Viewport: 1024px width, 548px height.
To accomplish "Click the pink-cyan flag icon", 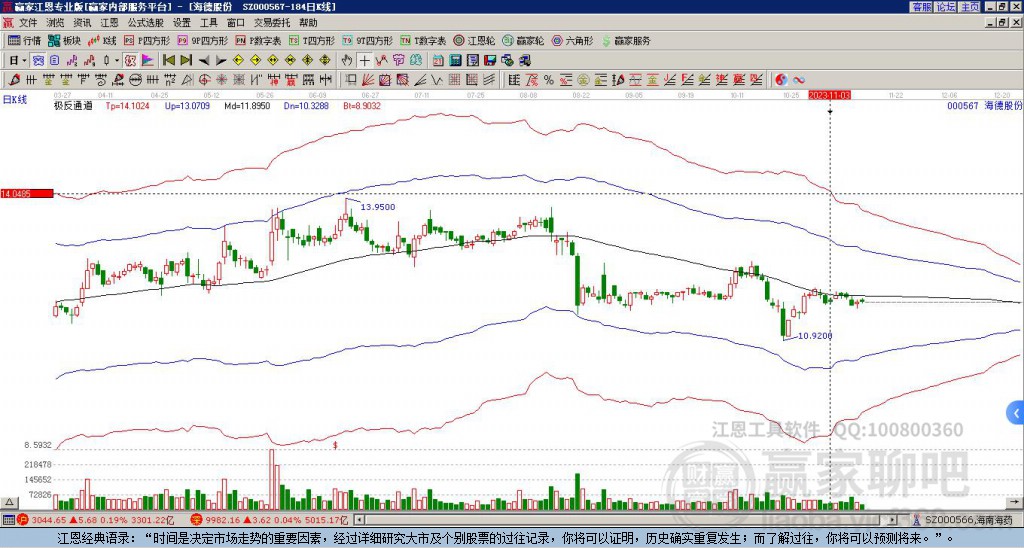I will (148, 61).
